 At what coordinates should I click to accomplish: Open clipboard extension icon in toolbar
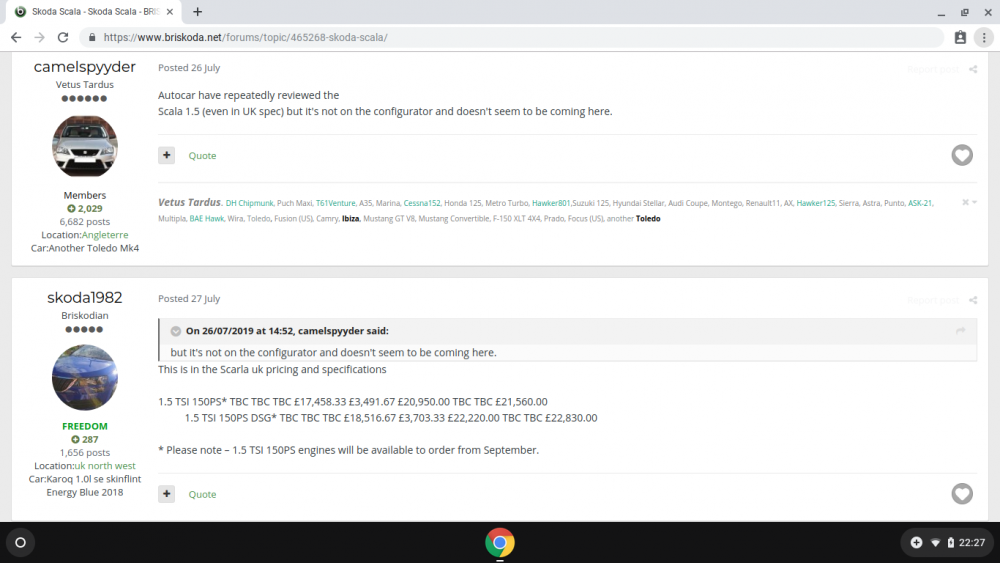[x=960, y=38]
